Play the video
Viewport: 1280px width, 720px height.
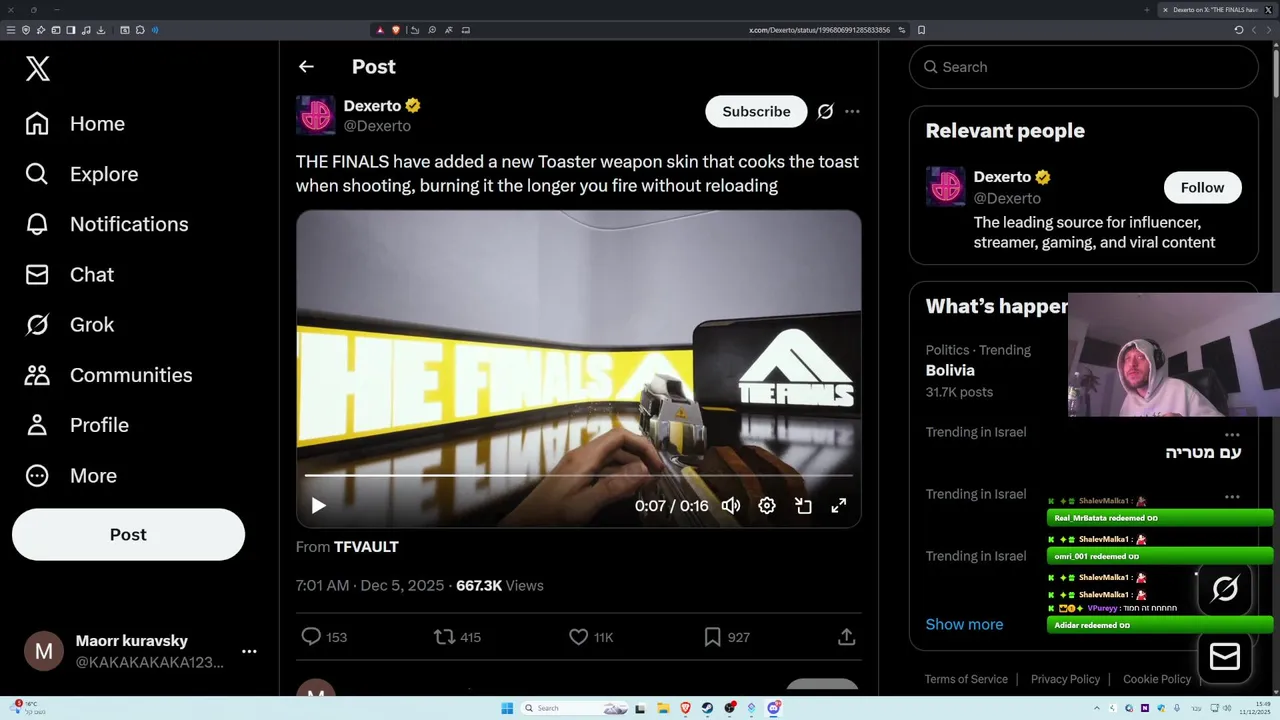click(x=318, y=505)
